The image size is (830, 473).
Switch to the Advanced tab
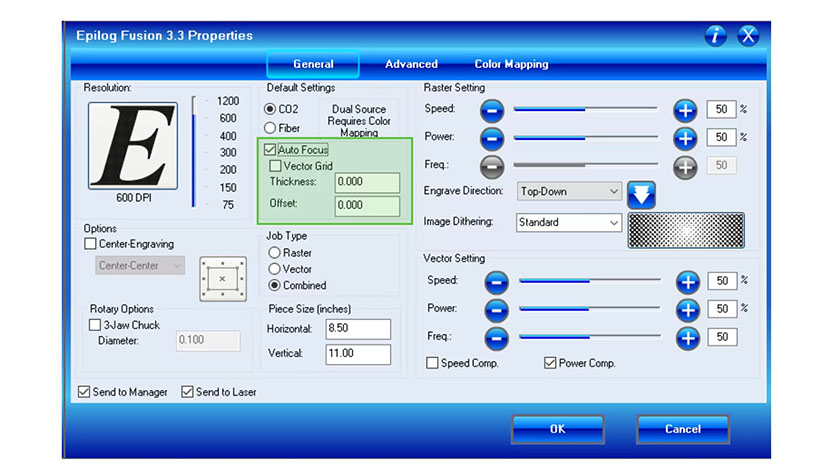tap(411, 64)
